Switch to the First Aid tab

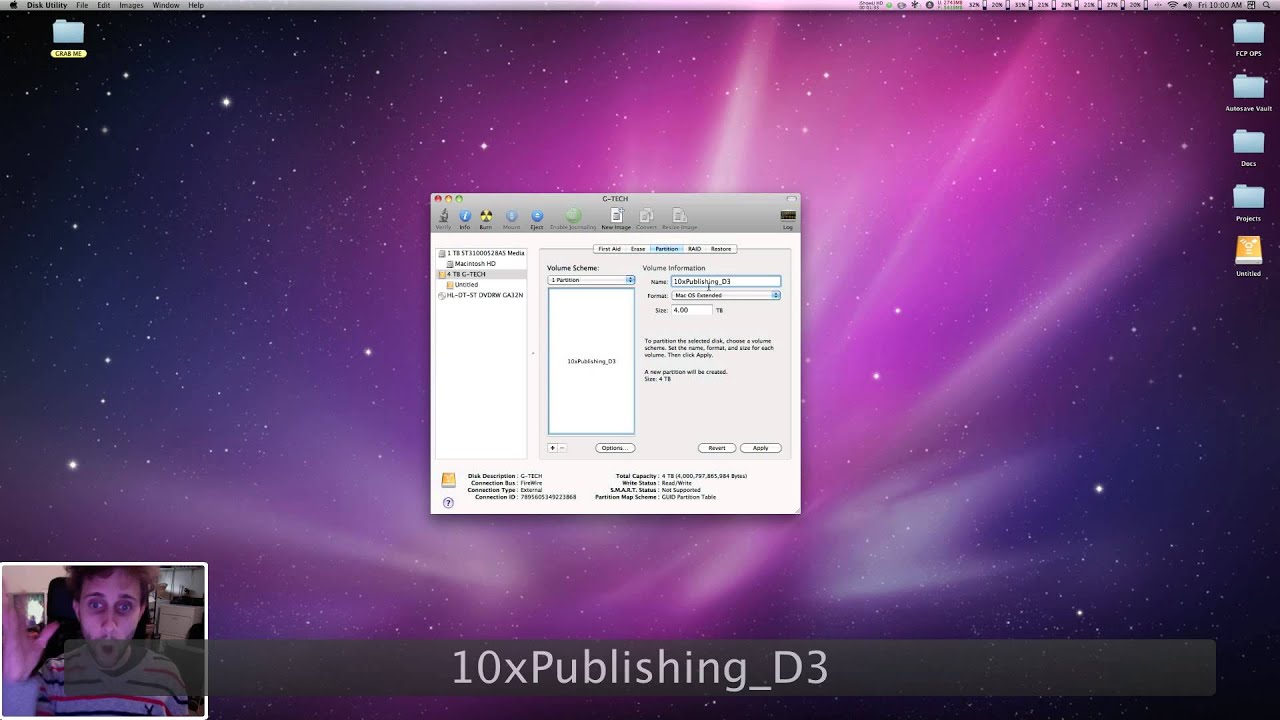click(609, 249)
